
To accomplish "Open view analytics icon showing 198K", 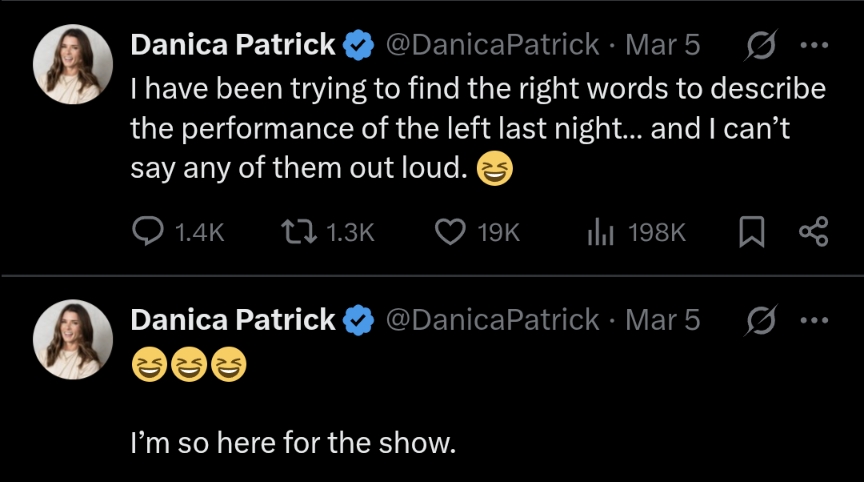I will 599,232.
